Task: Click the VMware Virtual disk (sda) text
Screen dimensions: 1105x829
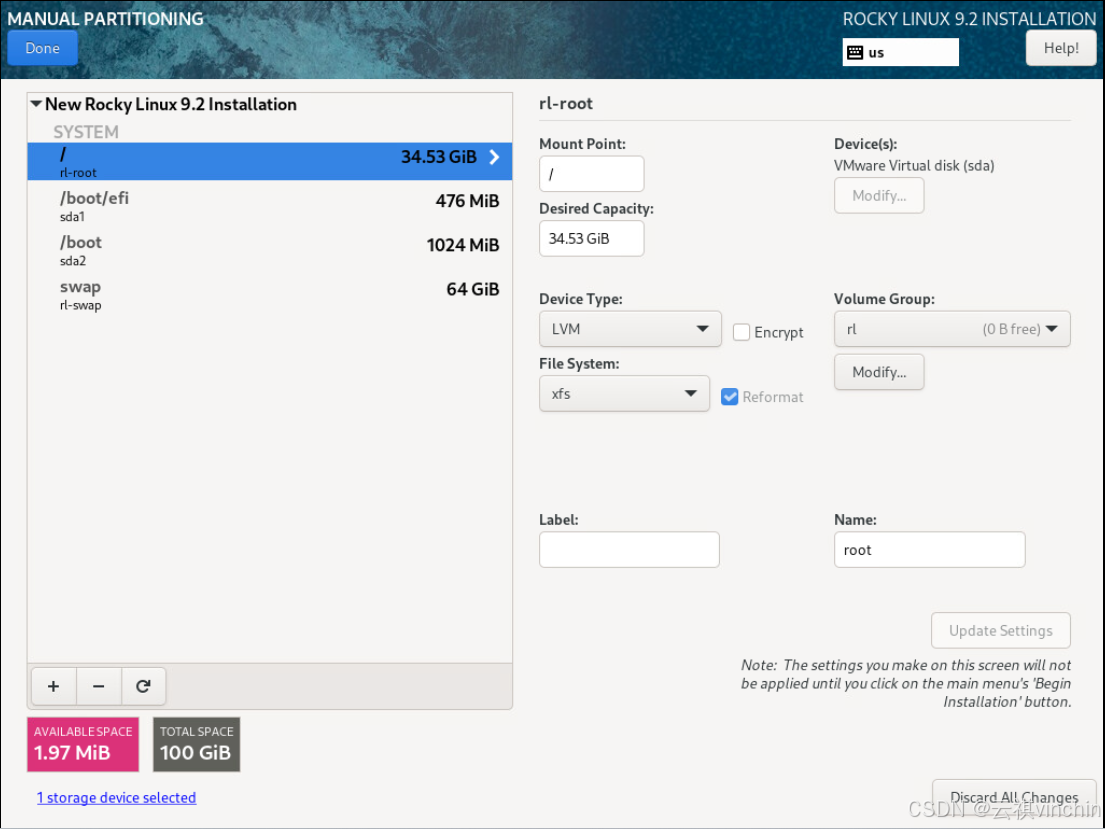Action: pos(913,166)
